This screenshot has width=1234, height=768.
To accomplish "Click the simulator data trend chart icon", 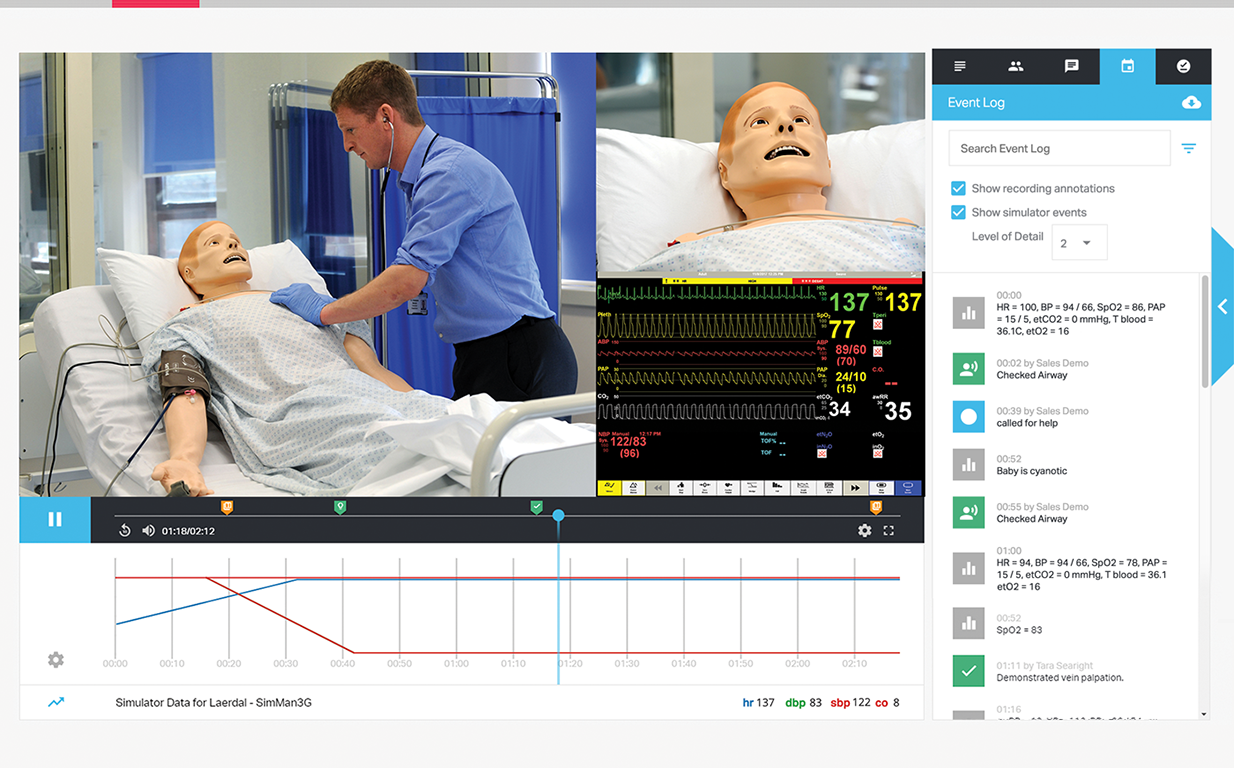I will pos(57,702).
